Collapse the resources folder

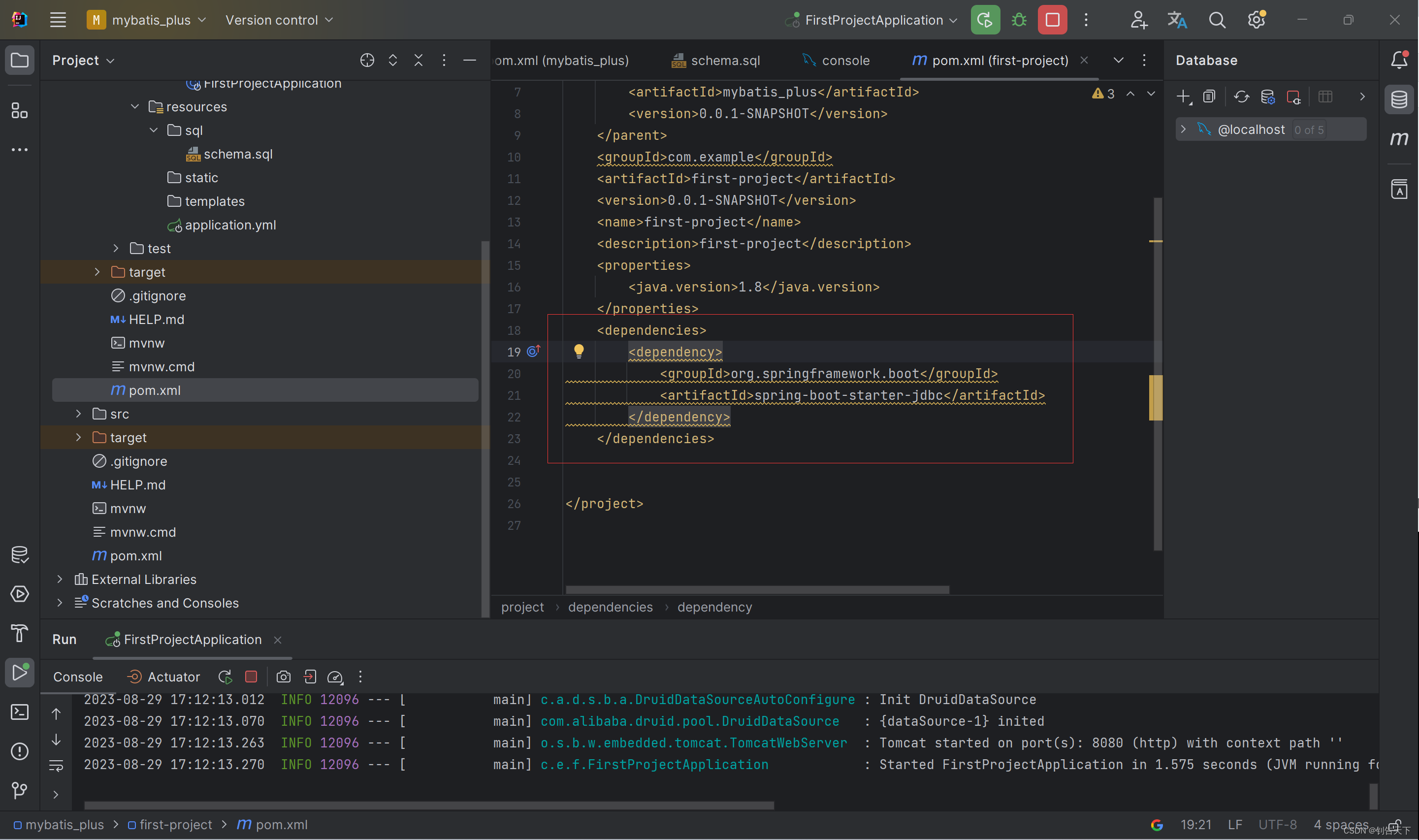click(x=135, y=106)
